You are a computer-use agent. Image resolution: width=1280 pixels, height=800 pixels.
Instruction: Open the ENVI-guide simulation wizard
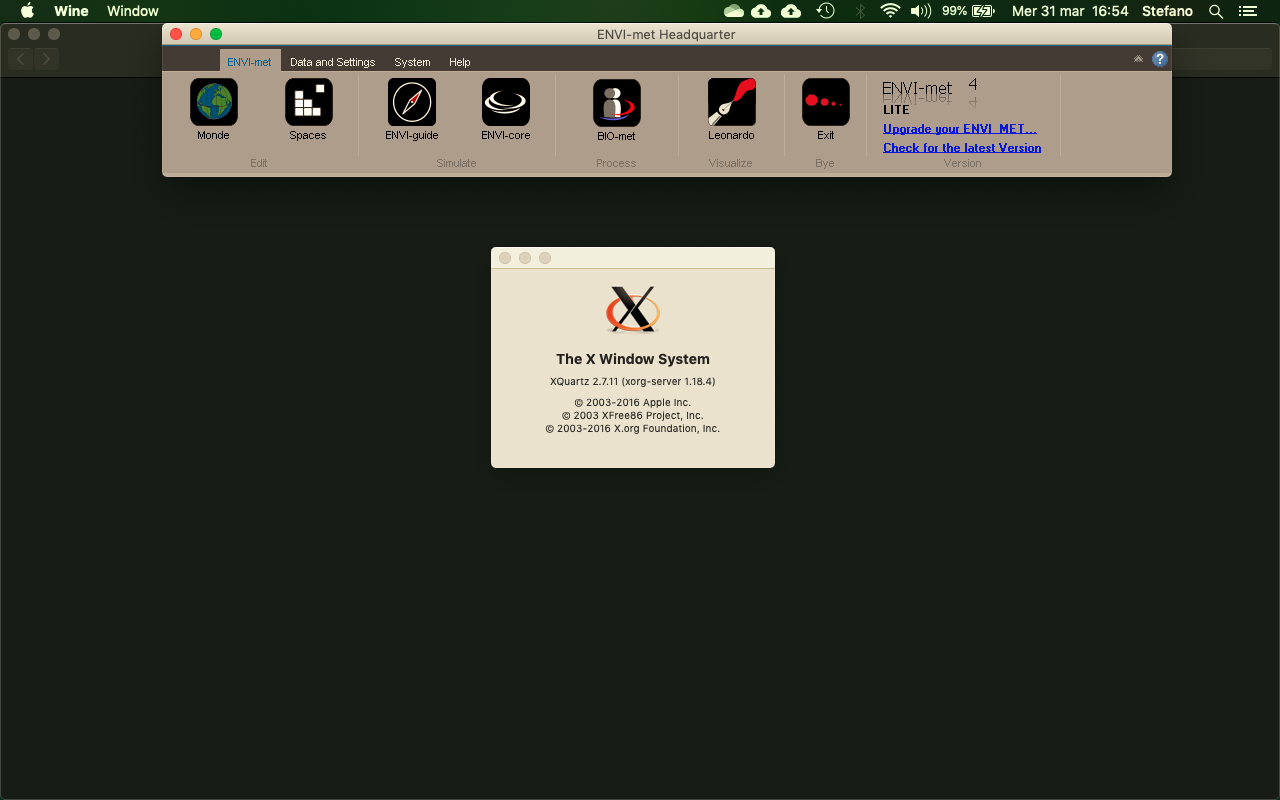tap(411, 101)
